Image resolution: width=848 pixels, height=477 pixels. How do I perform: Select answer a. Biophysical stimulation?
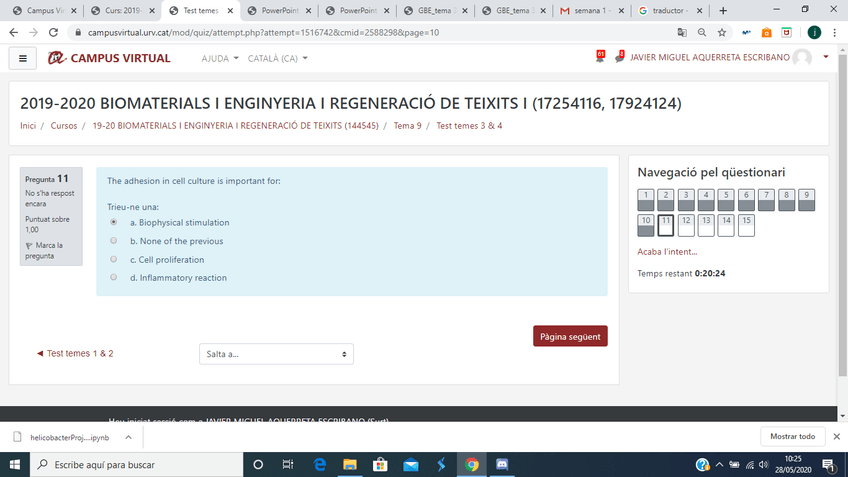click(113, 222)
